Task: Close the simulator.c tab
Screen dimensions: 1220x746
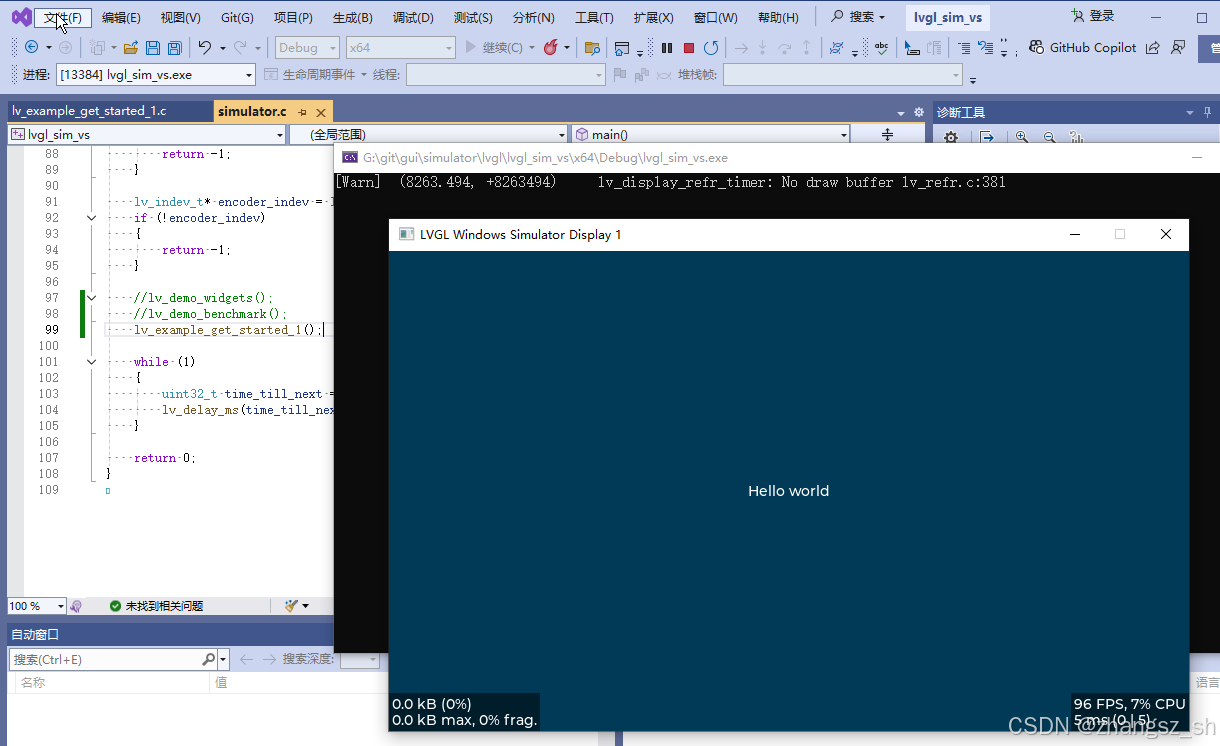Action: pyautogui.click(x=319, y=112)
